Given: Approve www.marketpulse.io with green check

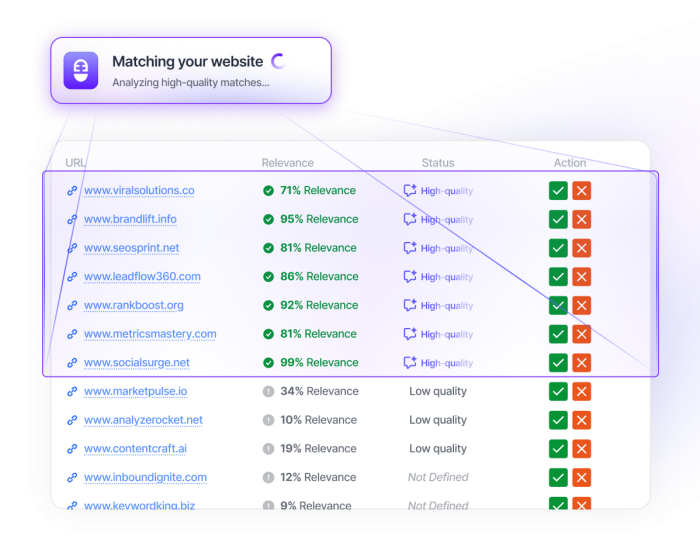Looking at the screenshot, I should coord(558,392).
